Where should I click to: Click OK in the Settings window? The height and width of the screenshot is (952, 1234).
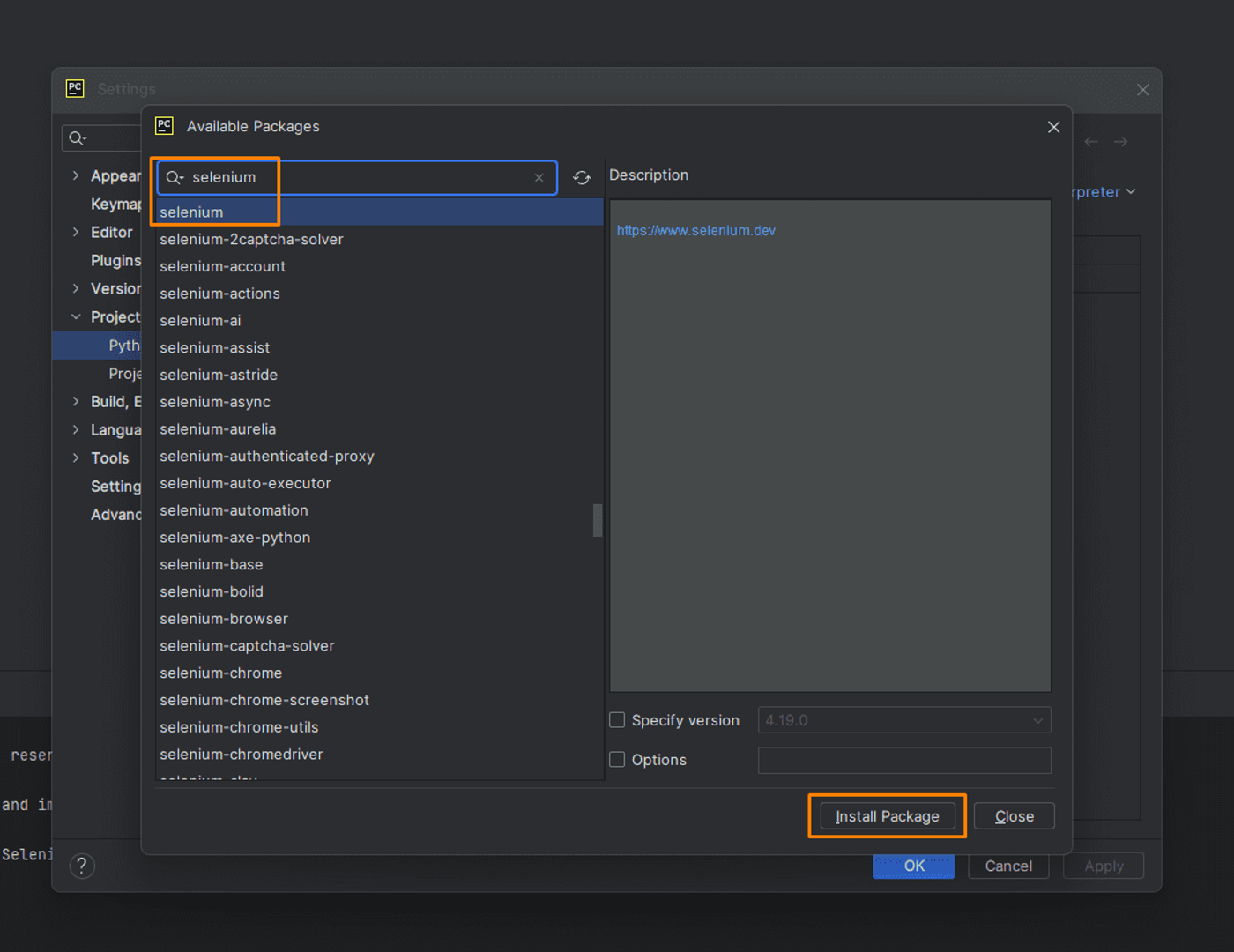pyautogui.click(x=914, y=866)
